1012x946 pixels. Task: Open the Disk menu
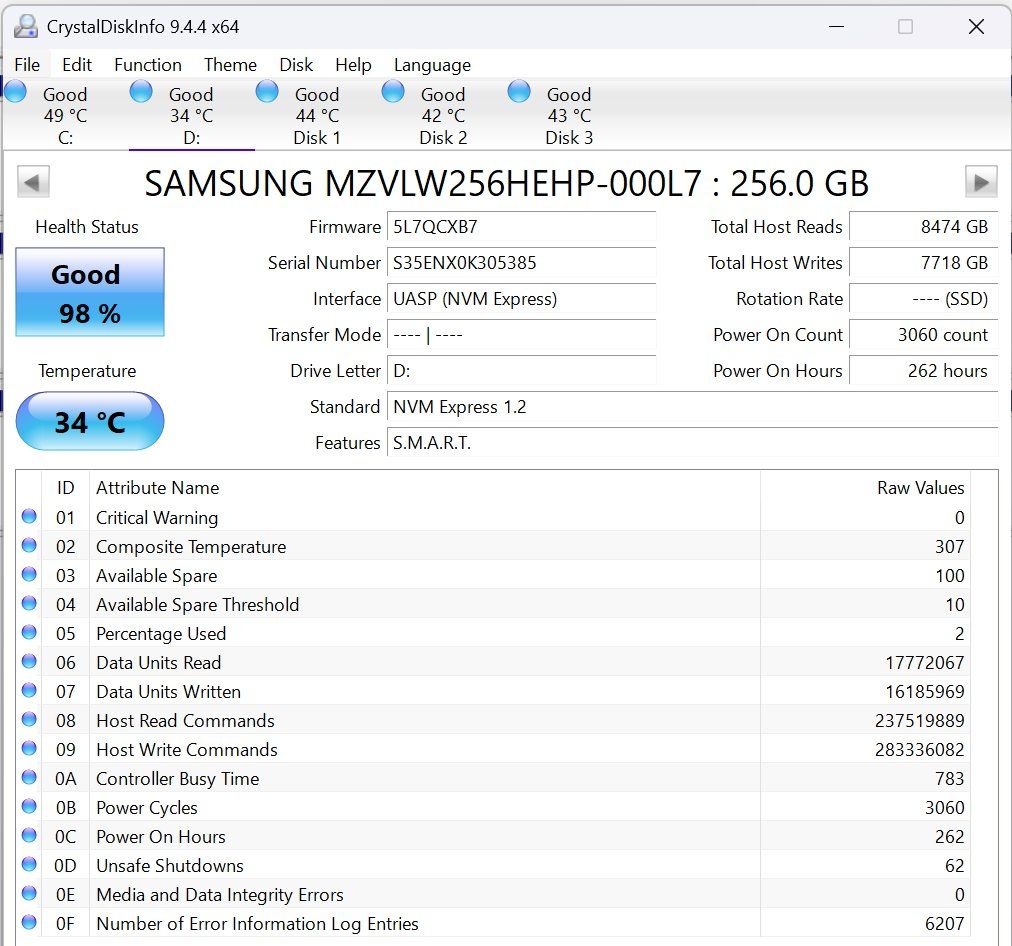coord(296,65)
